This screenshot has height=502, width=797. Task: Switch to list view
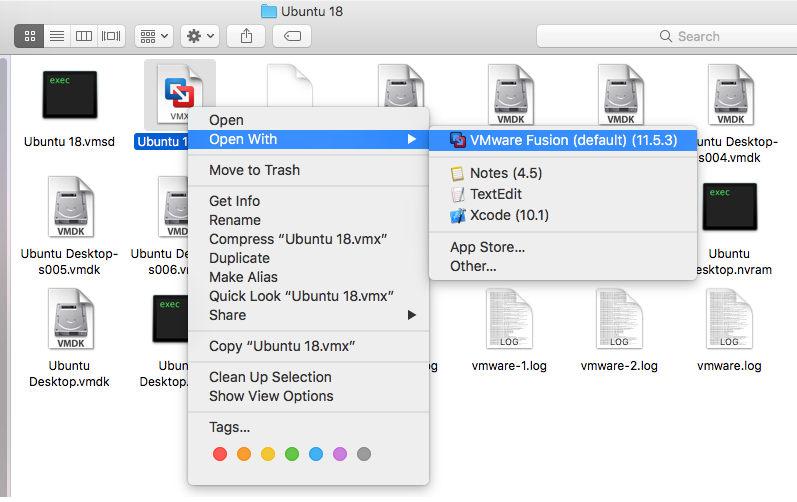(x=57, y=36)
